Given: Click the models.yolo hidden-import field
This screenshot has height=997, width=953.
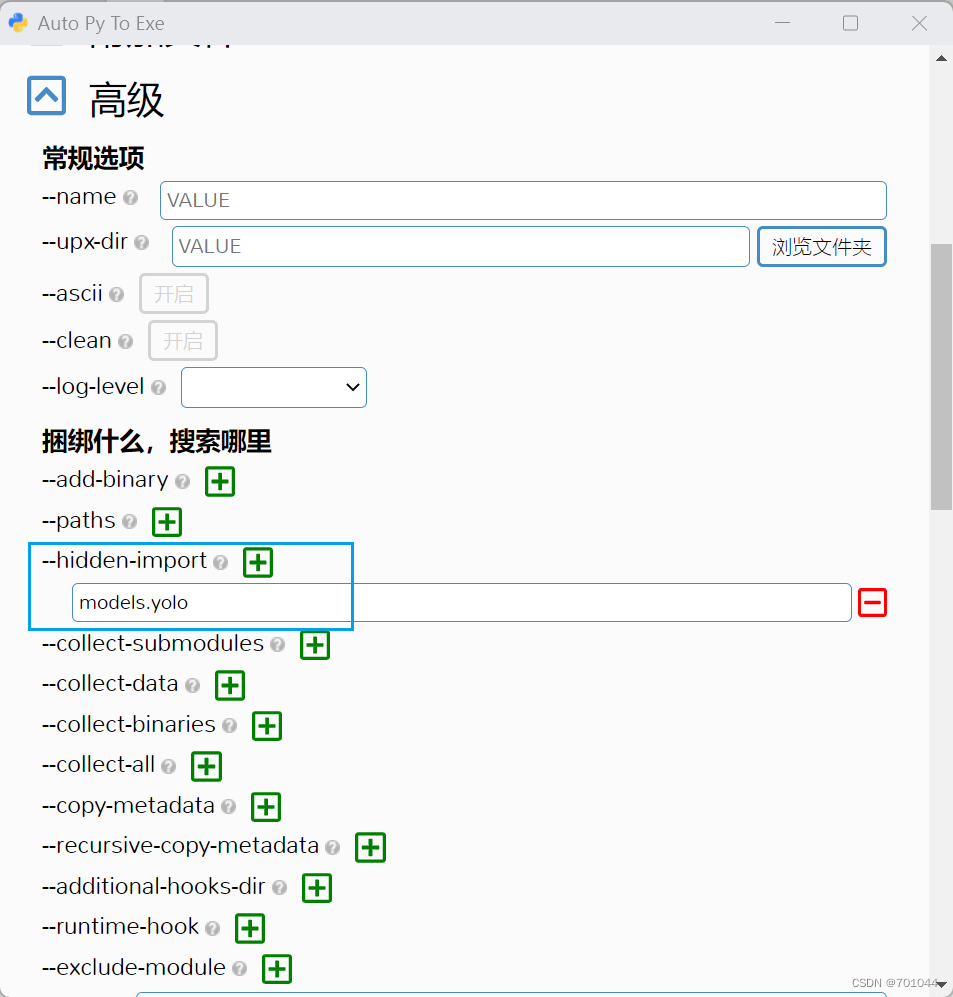Looking at the screenshot, I should point(462,603).
